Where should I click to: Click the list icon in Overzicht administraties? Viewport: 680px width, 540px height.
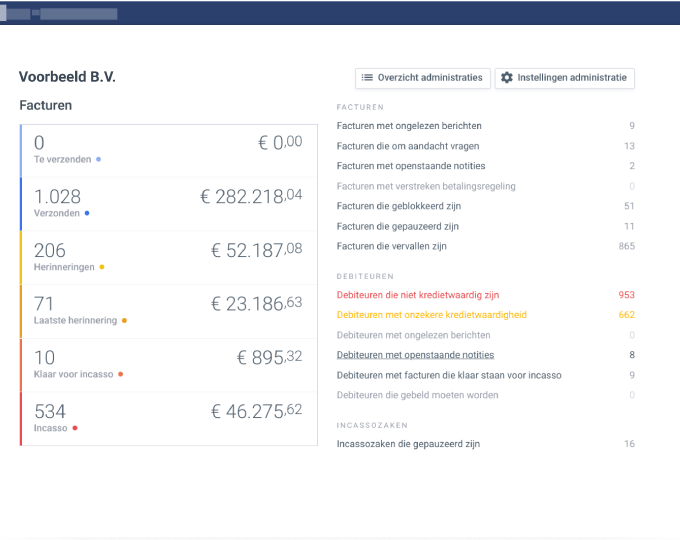[367, 78]
